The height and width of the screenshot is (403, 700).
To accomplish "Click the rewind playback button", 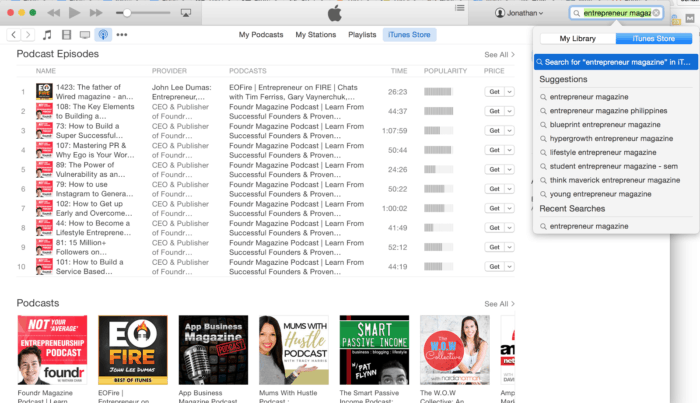I will (x=54, y=12).
